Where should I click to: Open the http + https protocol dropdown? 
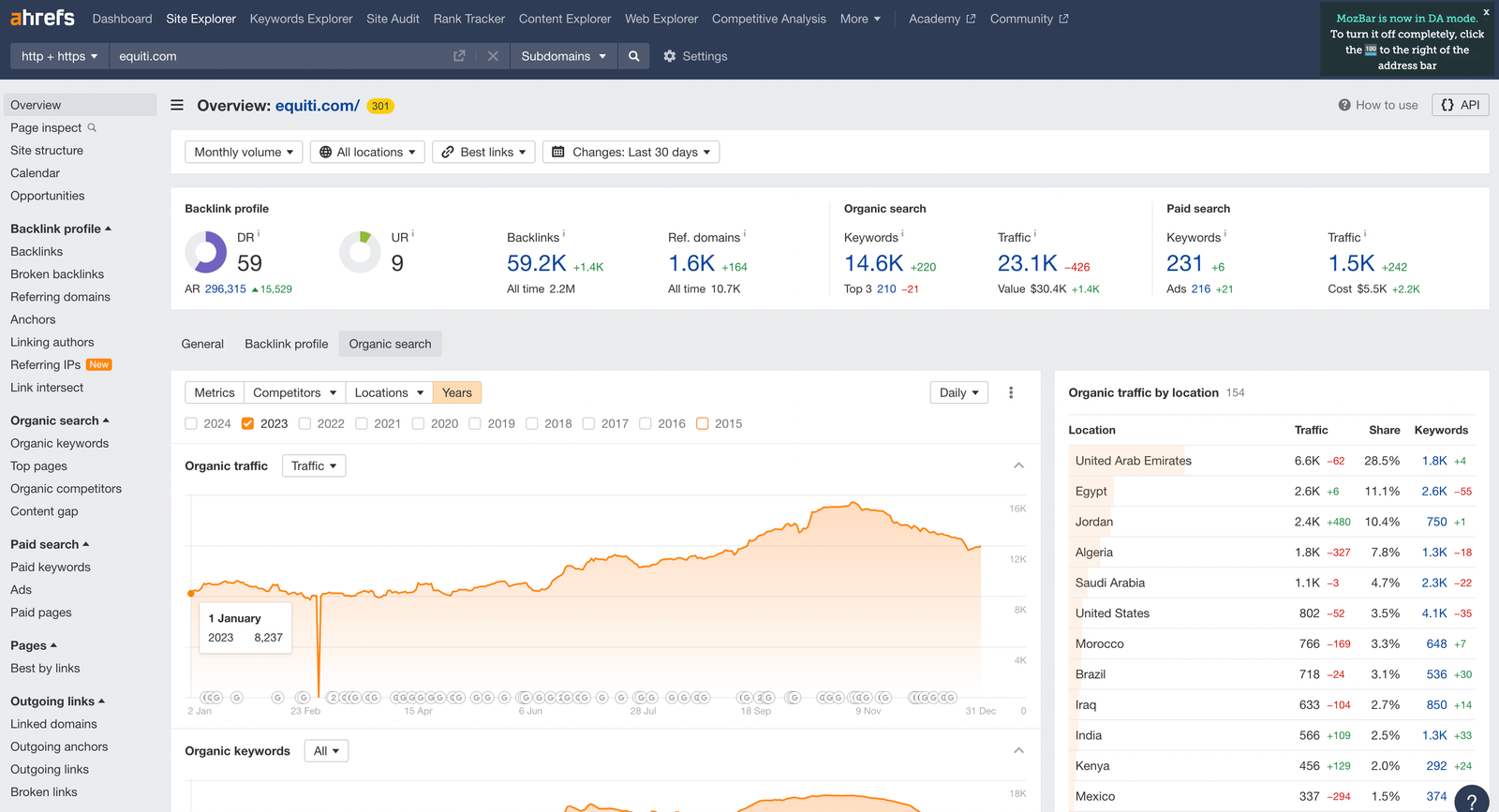pos(59,56)
